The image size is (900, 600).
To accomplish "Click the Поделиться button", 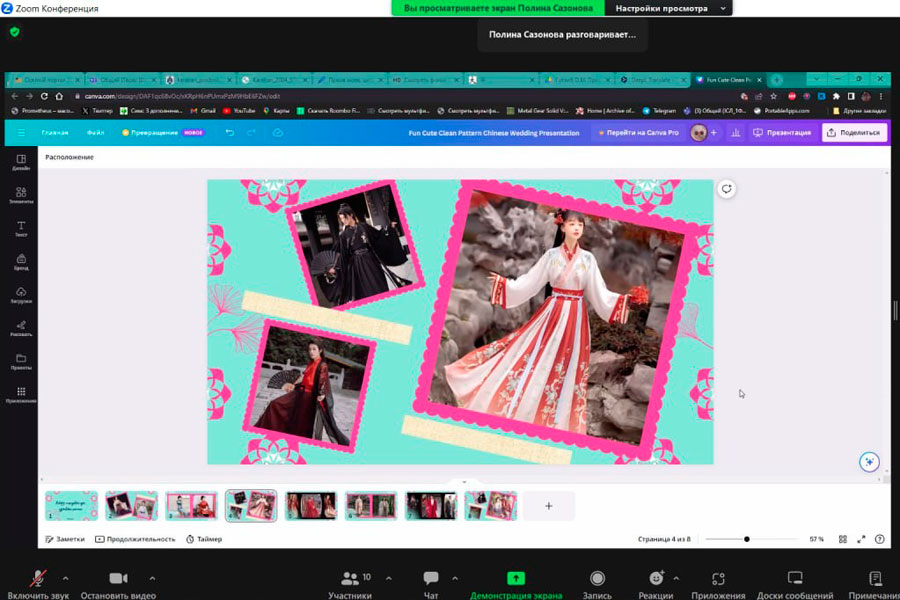I will (x=854, y=132).
